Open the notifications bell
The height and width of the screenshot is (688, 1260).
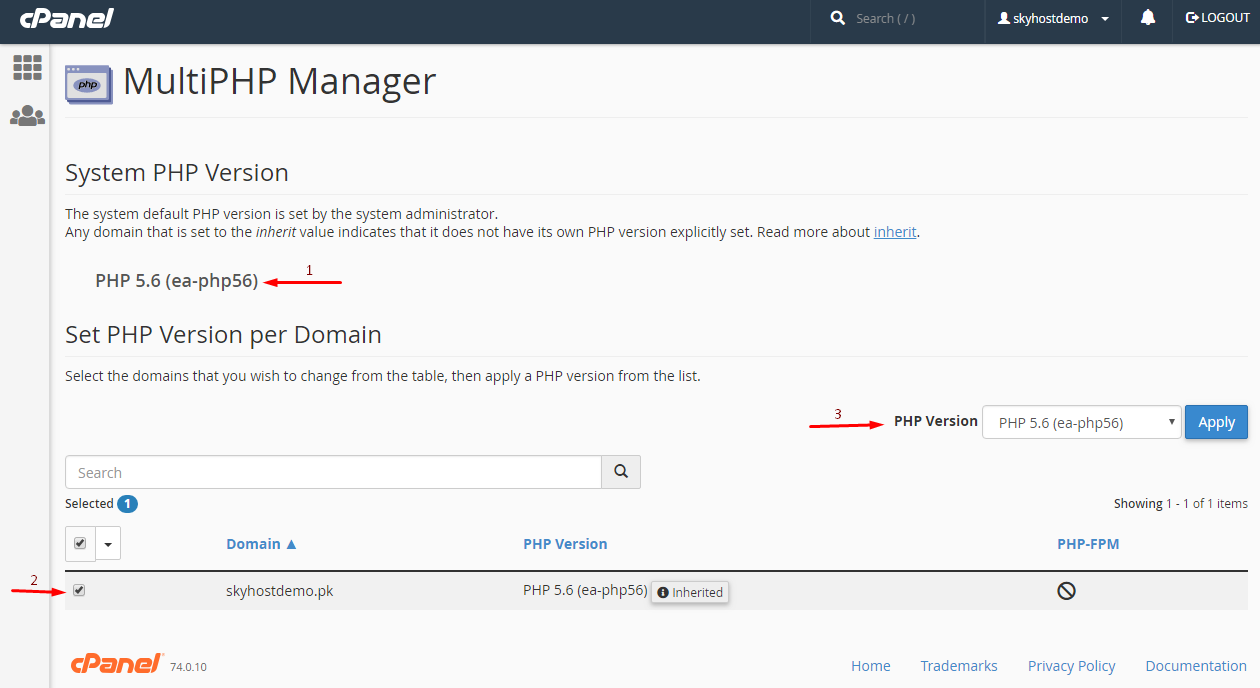(x=1148, y=18)
